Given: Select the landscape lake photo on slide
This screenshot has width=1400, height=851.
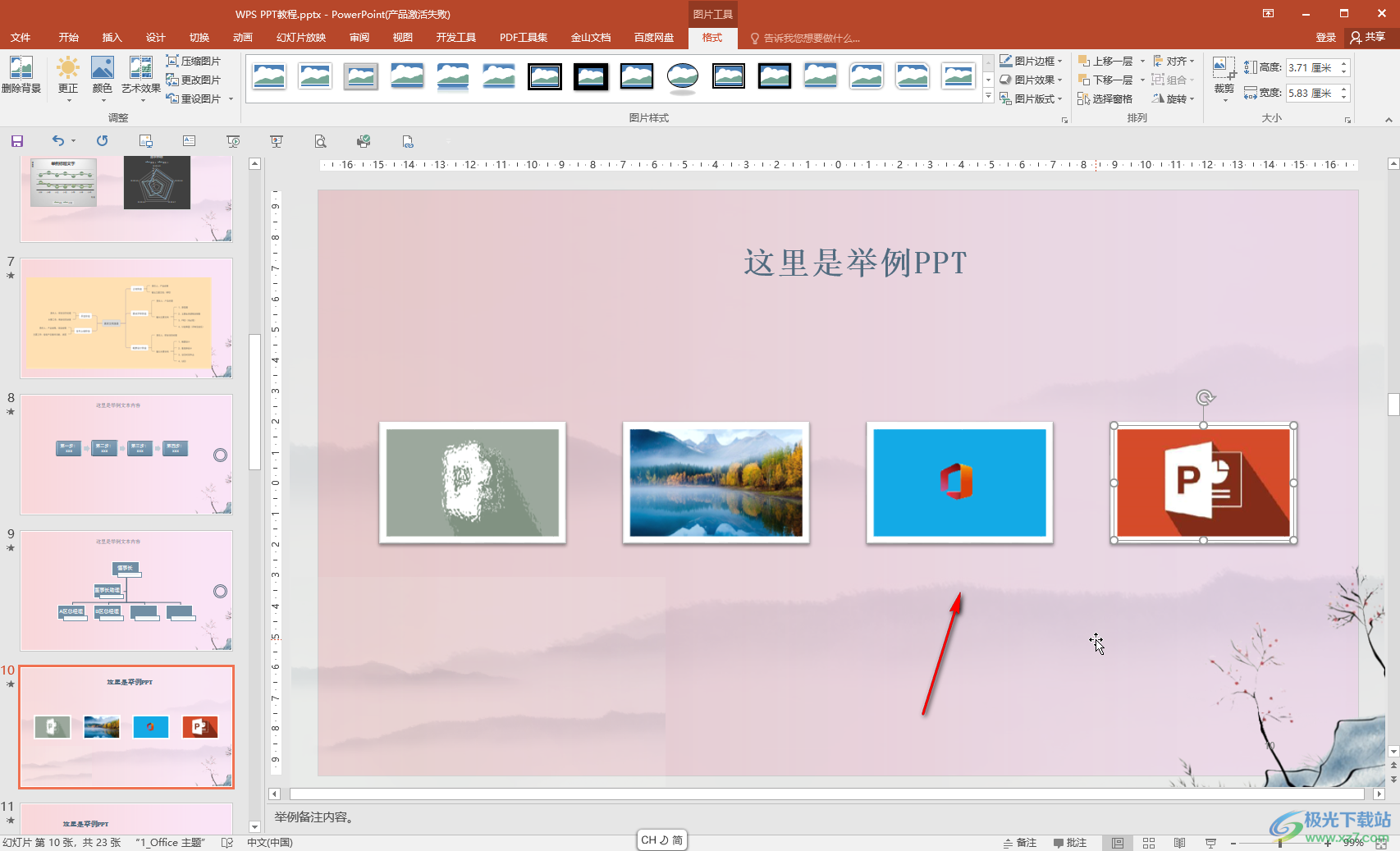Looking at the screenshot, I should pos(716,483).
